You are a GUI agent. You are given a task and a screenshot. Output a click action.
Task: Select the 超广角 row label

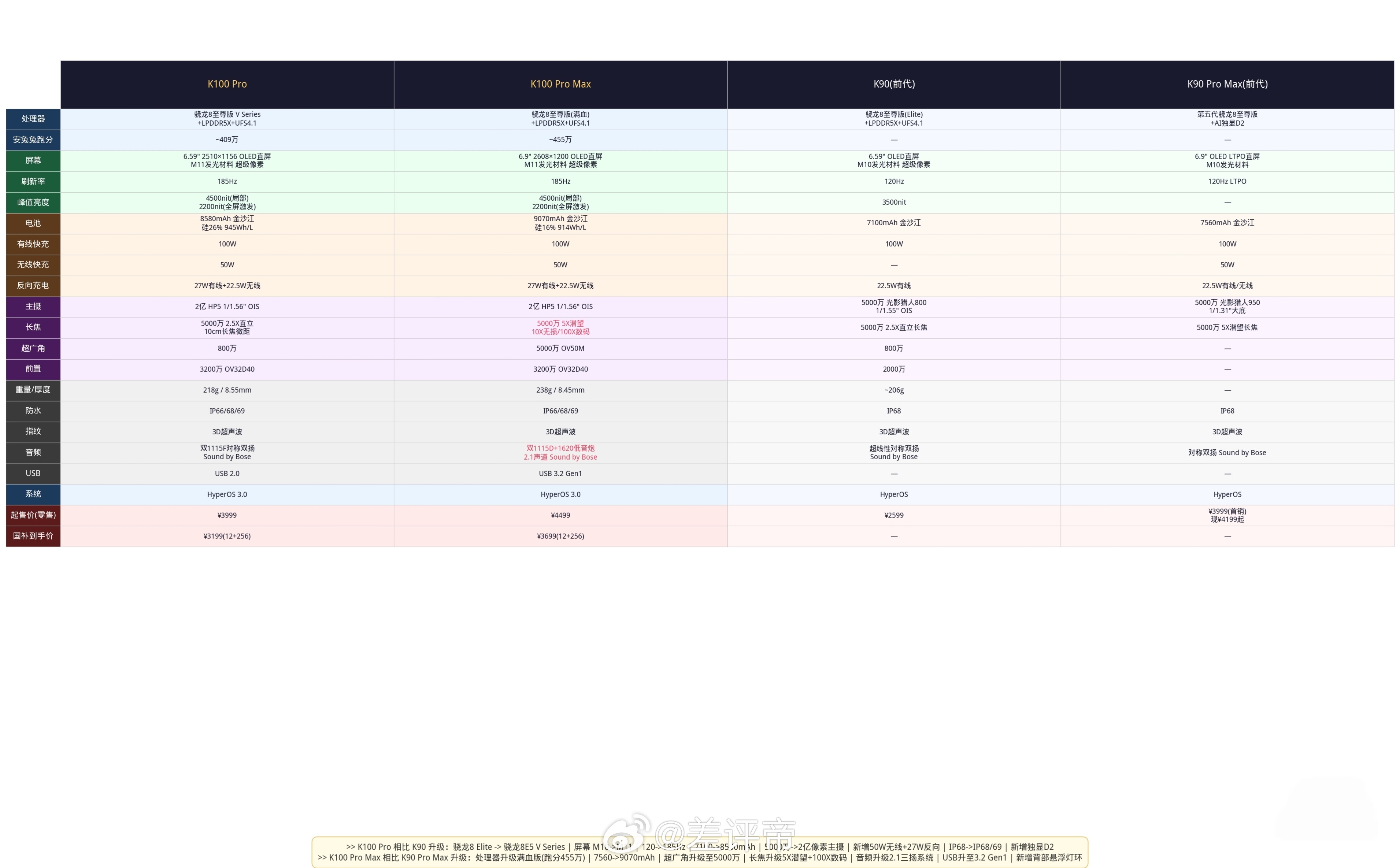point(33,348)
